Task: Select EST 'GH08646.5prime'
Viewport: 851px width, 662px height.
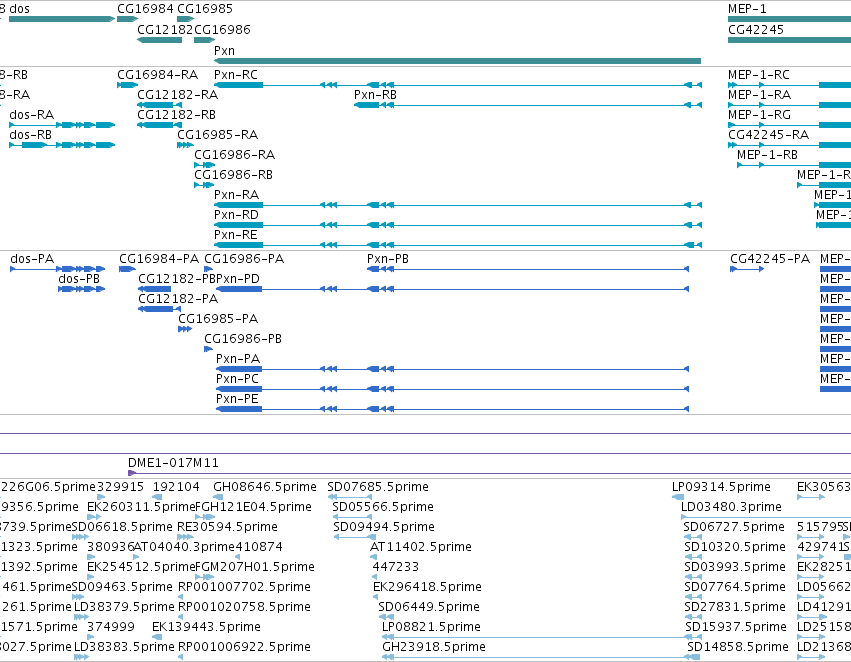Action: 265,487
